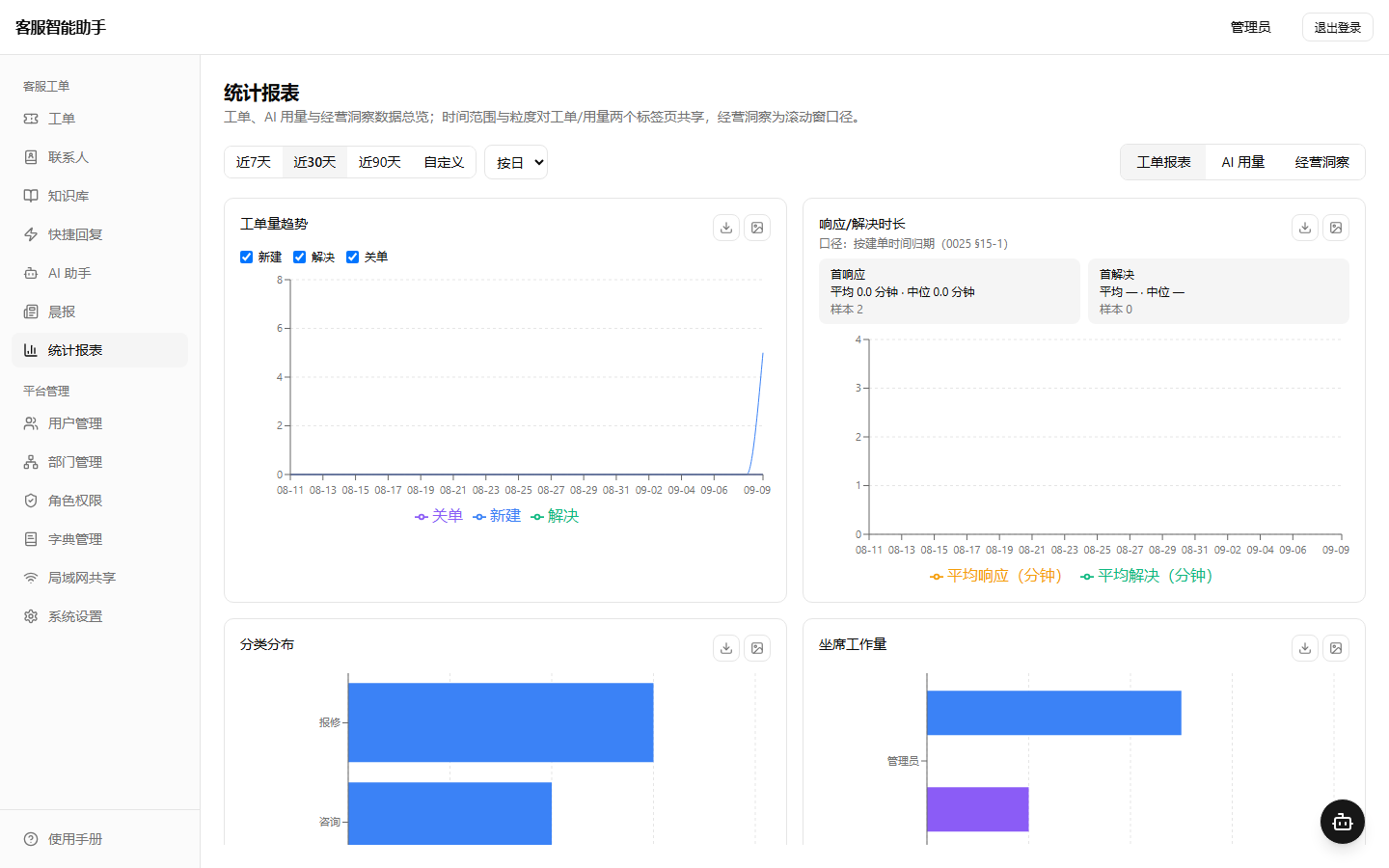Click the 客服工单 section label
Screen dimensions: 1389x868
[x=46, y=86]
